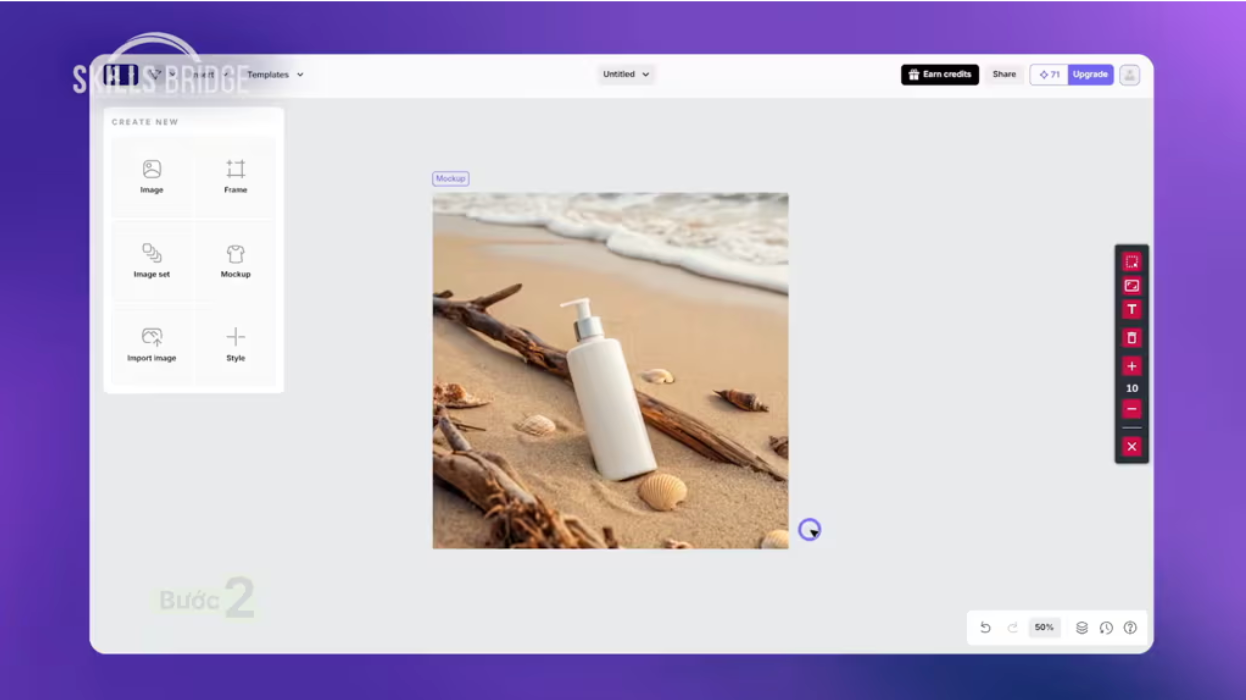Select the Frame option in Create New
The image size is (1246, 700).
[236, 176]
